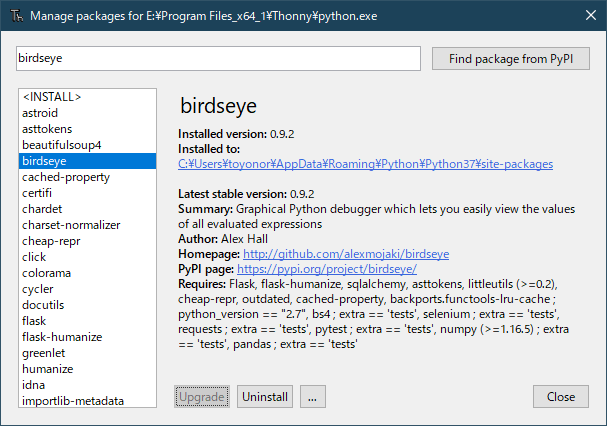Choose flask-humanize from the list
The width and height of the screenshot is (607, 426).
click(60, 337)
